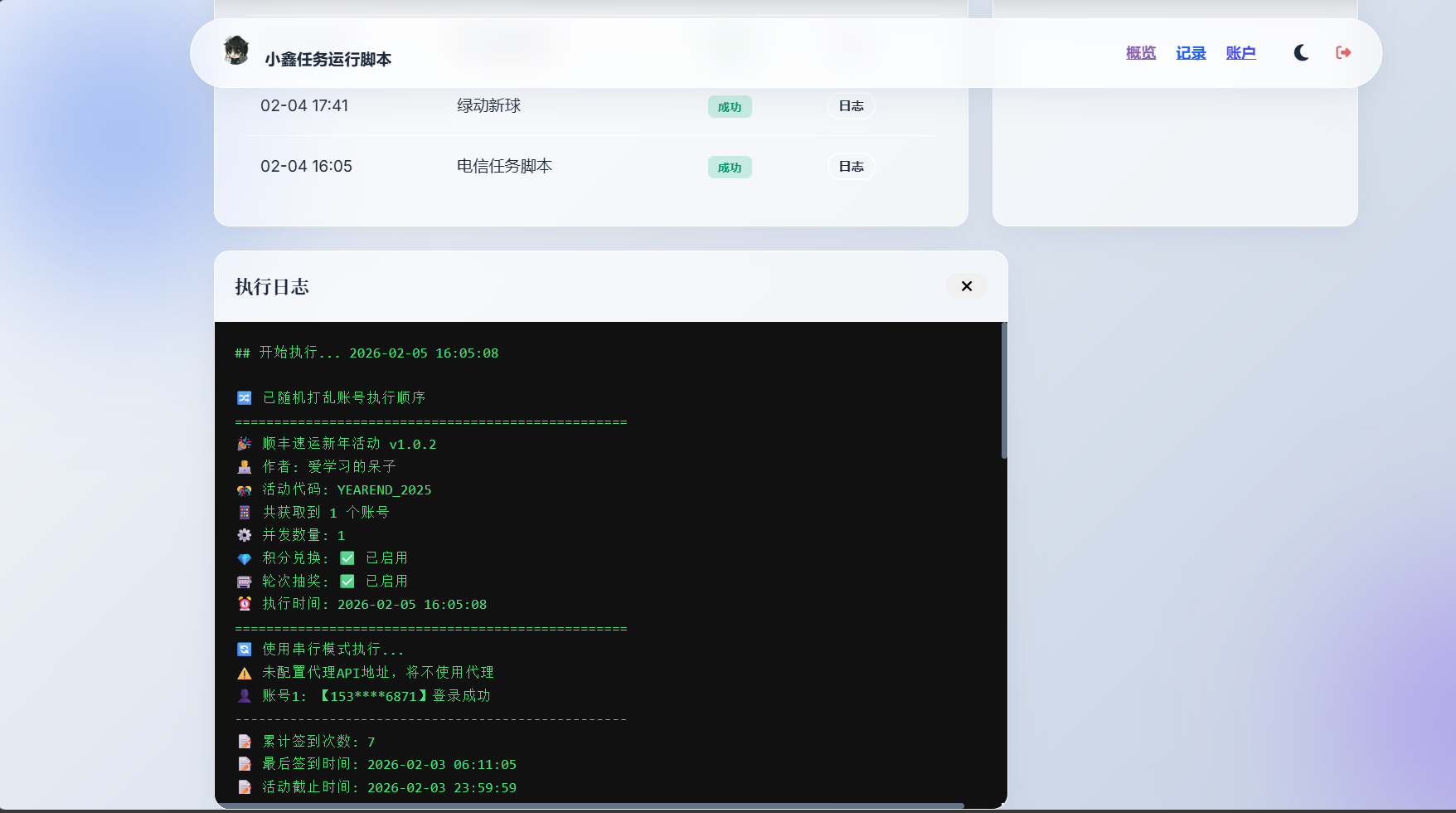1456x813 pixels.
Task: Click the gem icon next to 积分兑换
Action: (244, 557)
